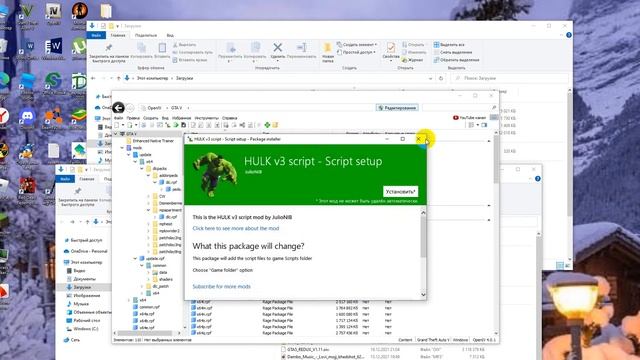Select Windows (C:) in front Explorer sidebar
Image resolution: width=640 pixels, height=360 pixels.
(83, 329)
